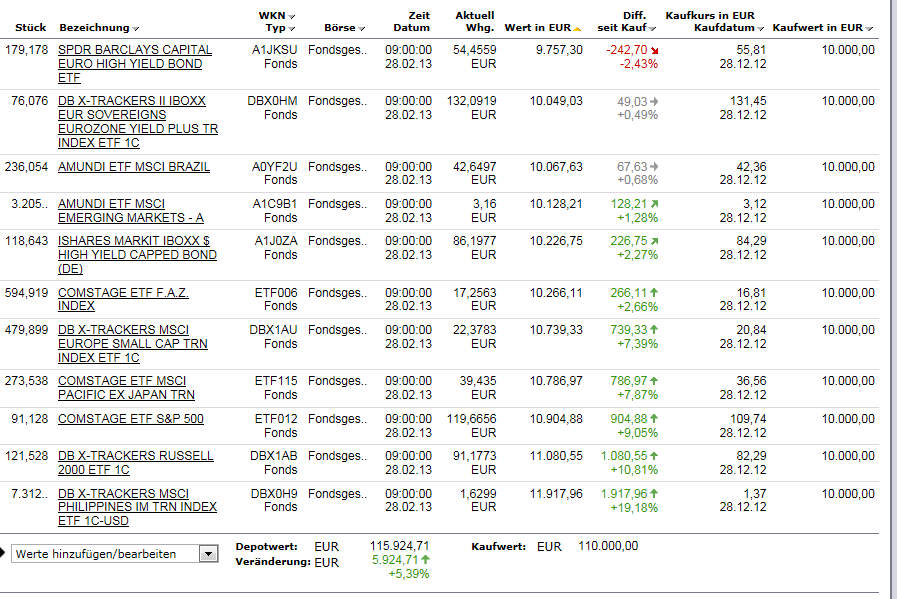Select value 11.917,96 in Wert column
Viewport: 897px width, 599px height.
[x=556, y=493]
